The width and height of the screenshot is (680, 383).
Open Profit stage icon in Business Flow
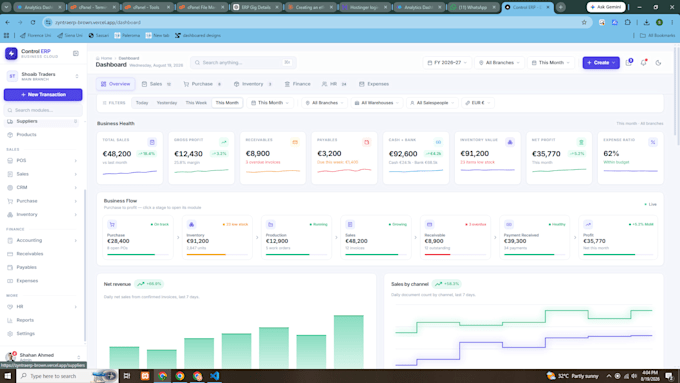pos(588,224)
